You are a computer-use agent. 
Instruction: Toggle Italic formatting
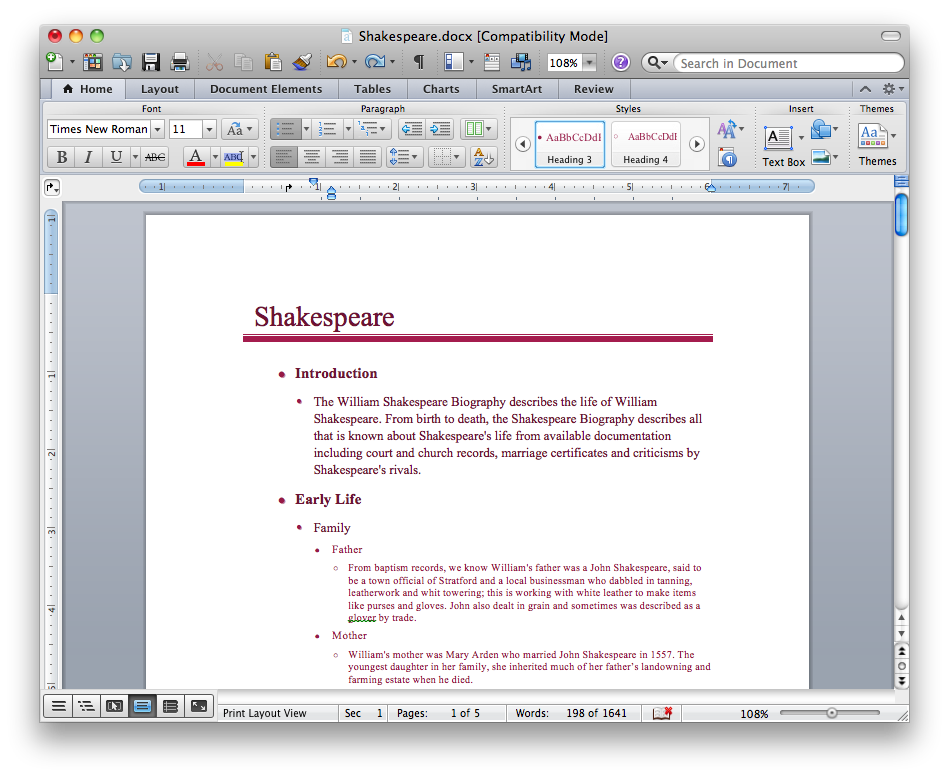[88, 157]
